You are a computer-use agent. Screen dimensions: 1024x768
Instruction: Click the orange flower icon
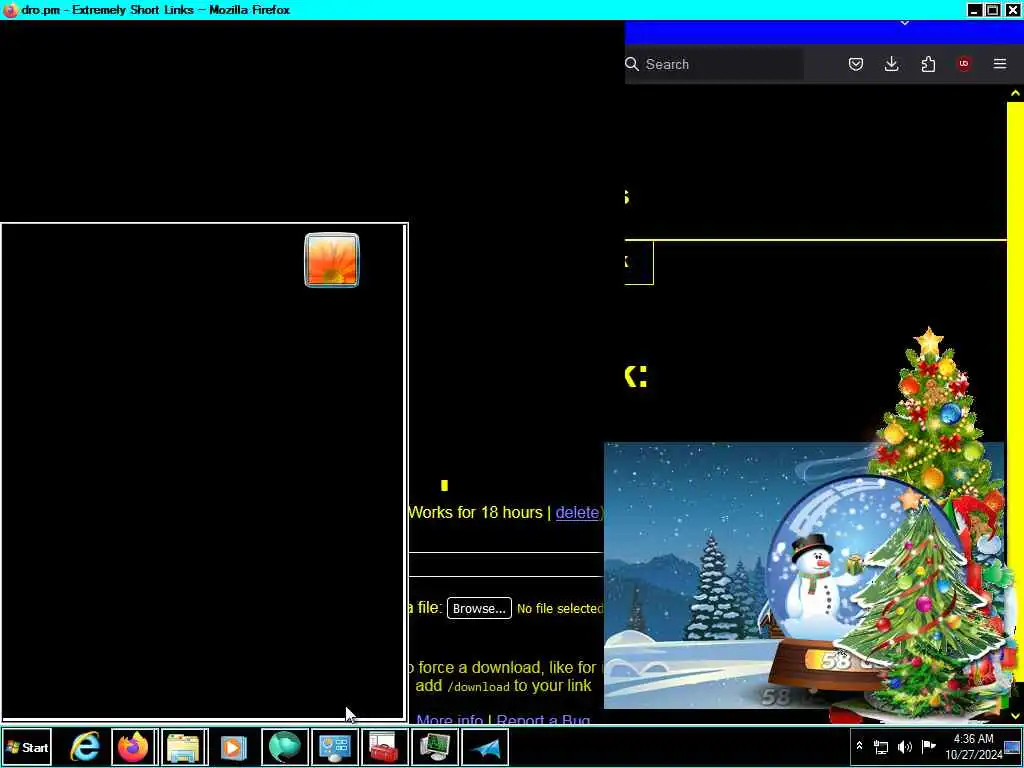pos(332,260)
